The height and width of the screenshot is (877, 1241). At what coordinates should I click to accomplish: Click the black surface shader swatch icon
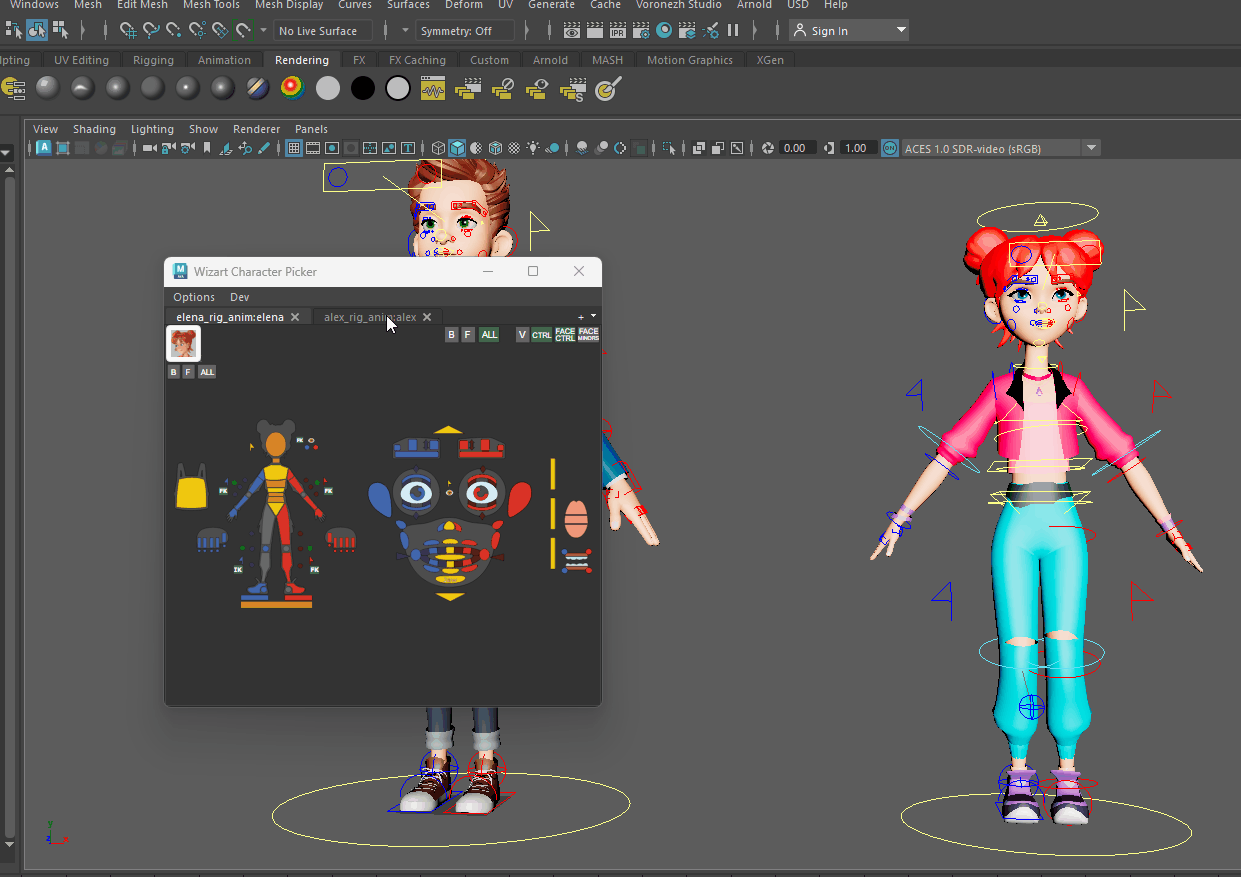click(x=362, y=89)
